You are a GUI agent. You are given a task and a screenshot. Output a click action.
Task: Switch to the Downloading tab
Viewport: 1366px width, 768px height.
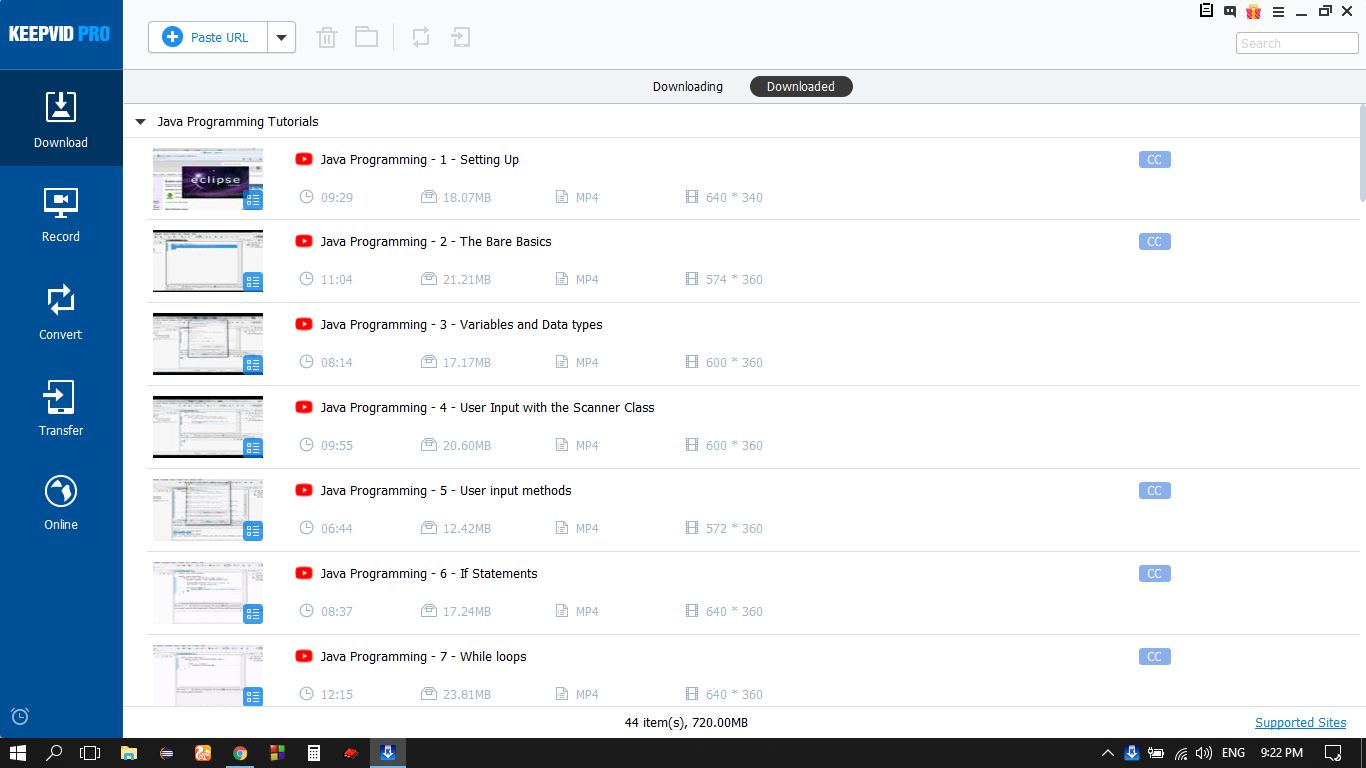pyautogui.click(x=688, y=87)
